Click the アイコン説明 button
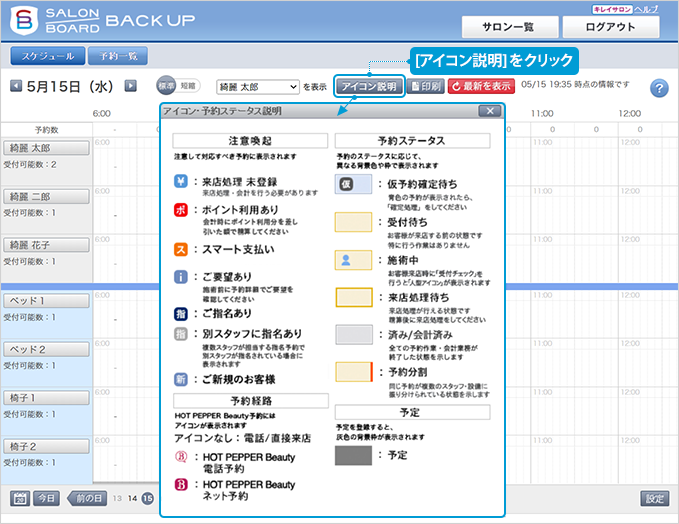This screenshot has height=524, width=679. 369,86
